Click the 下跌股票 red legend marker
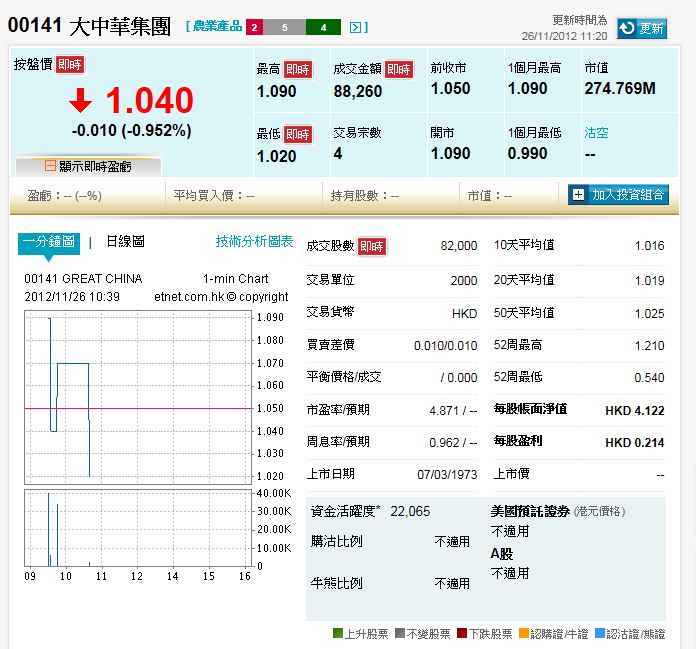 pos(462,633)
